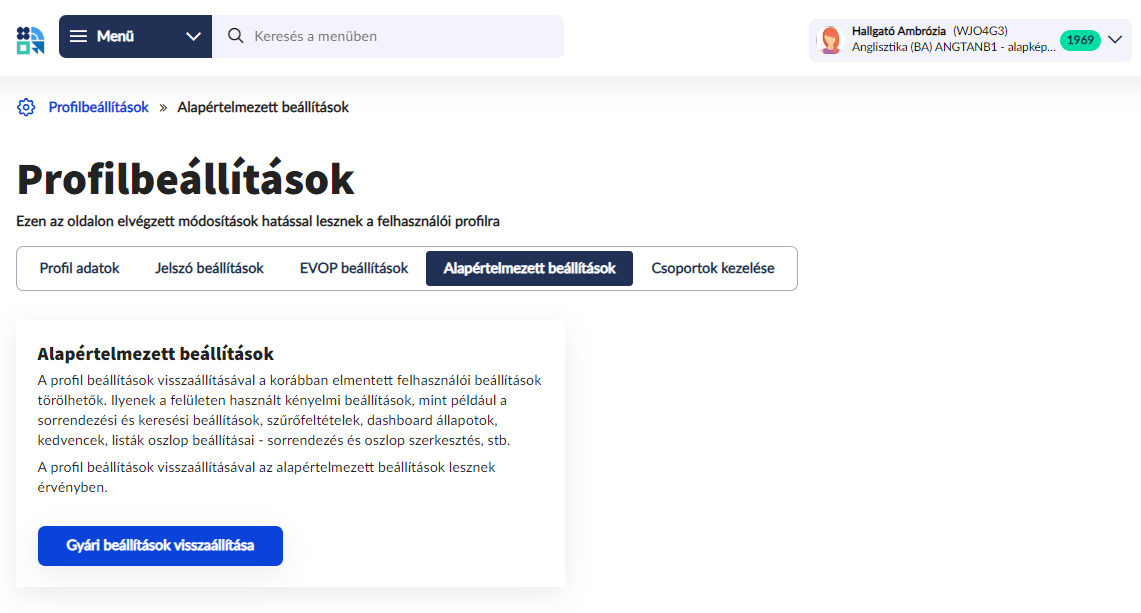Click the Neptun logo icon

tap(30, 40)
